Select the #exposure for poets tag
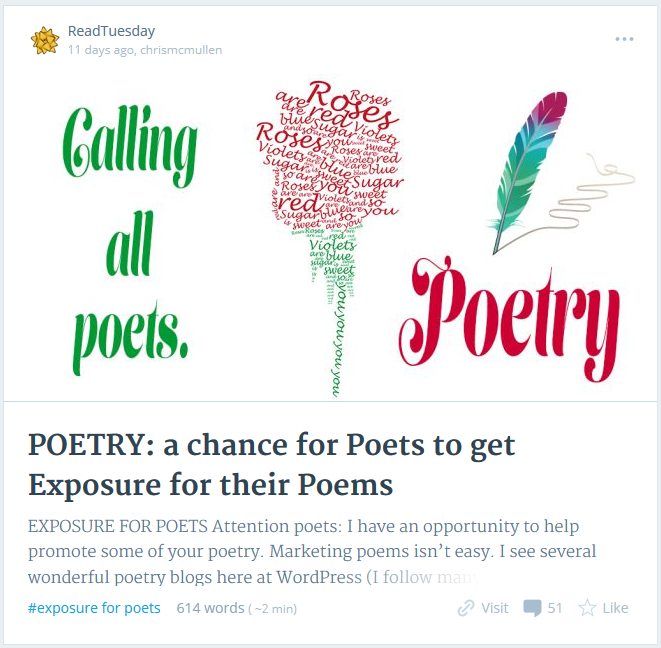This screenshot has height=648, width=661. 94,608
